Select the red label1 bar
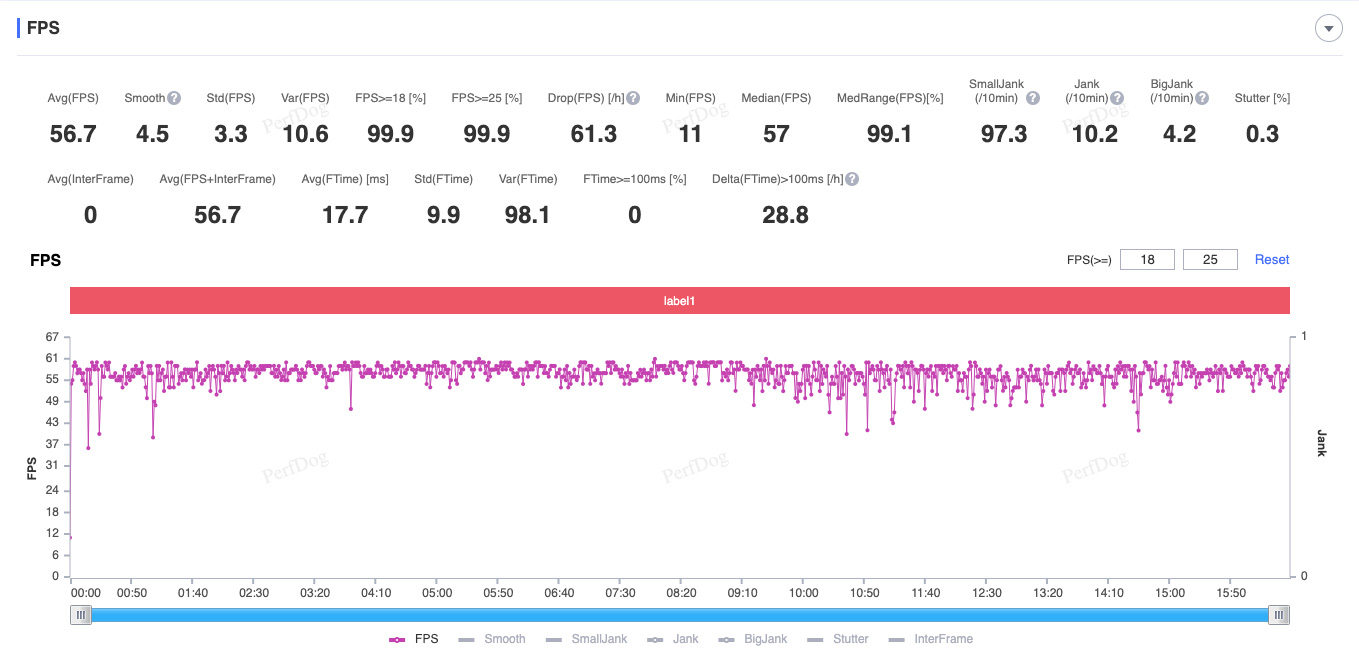Screen dimensions: 1359x650 coord(679,301)
